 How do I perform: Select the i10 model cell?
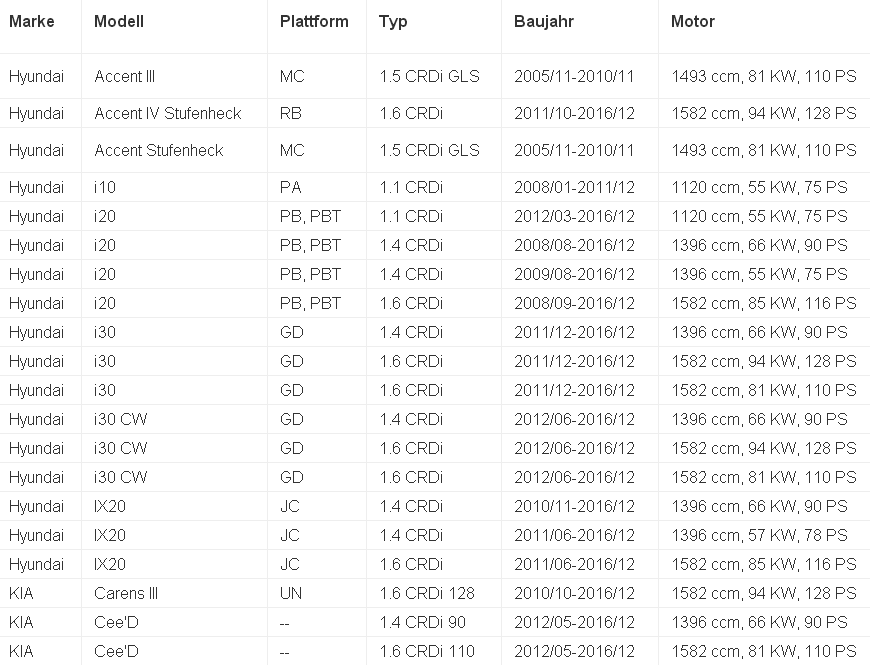pyautogui.click(x=106, y=187)
